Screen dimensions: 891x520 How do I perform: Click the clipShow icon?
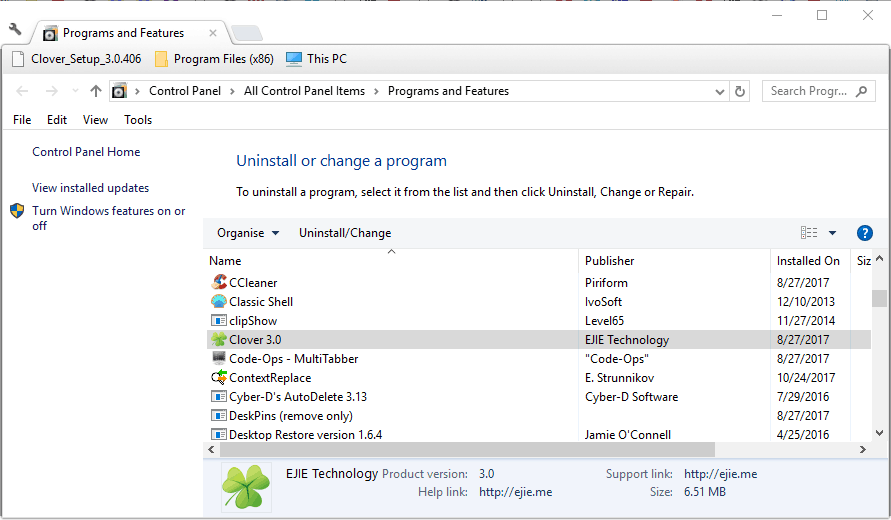pyautogui.click(x=219, y=321)
